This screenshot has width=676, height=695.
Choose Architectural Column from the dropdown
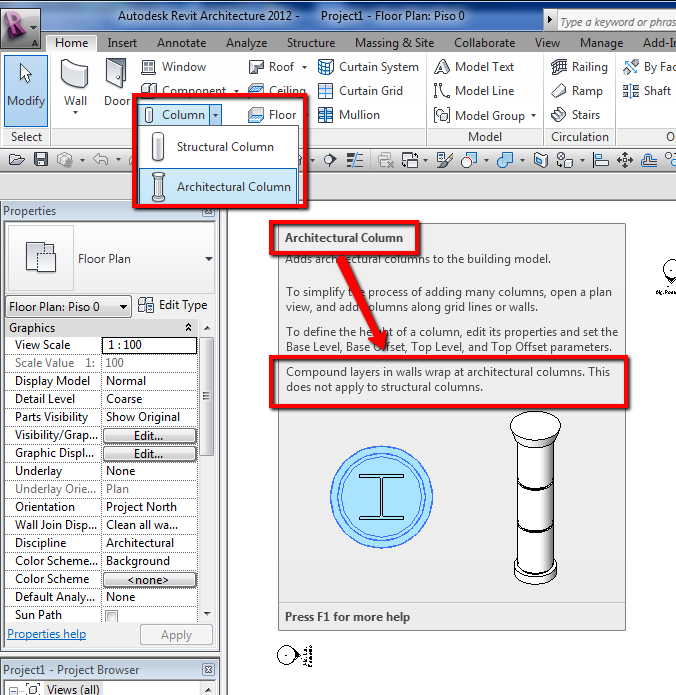[218, 187]
